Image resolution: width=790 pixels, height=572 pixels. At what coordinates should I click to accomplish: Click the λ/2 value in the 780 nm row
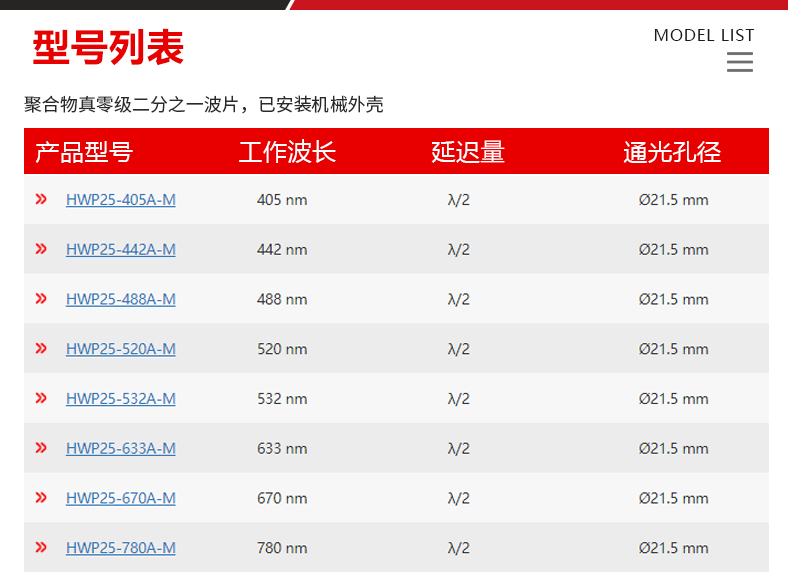(x=458, y=548)
